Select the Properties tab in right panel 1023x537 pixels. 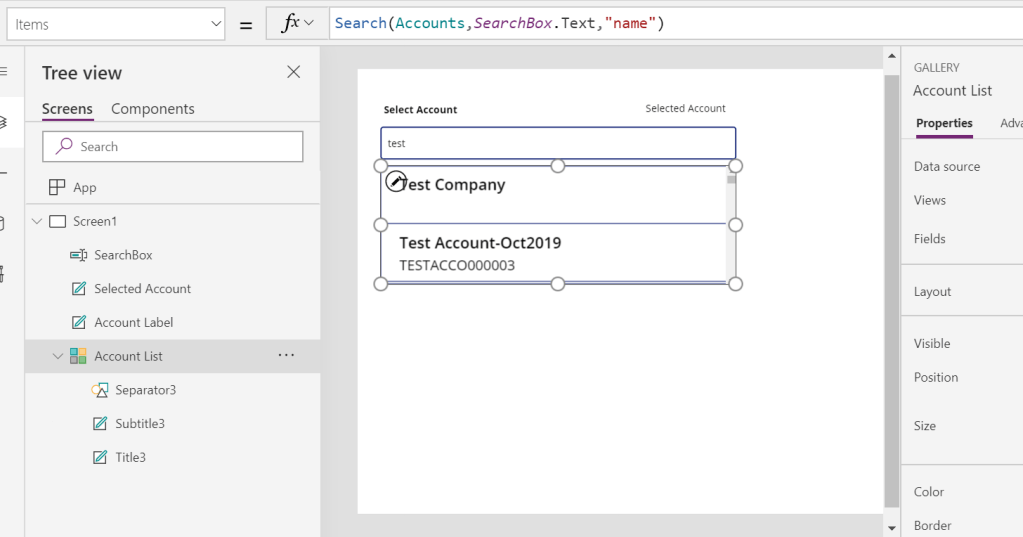[944, 123]
